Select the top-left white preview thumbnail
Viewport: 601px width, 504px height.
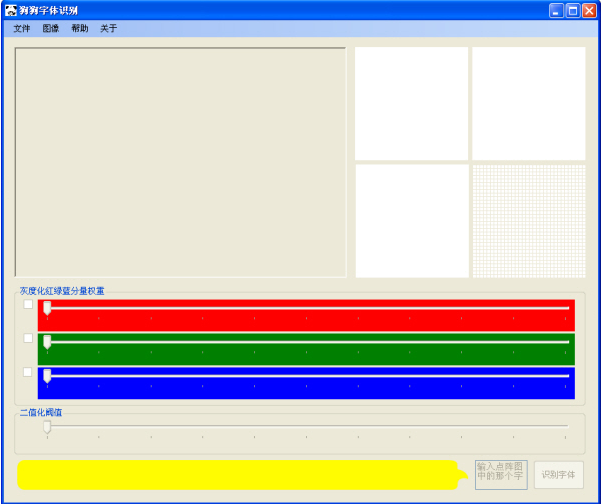click(412, 103)
